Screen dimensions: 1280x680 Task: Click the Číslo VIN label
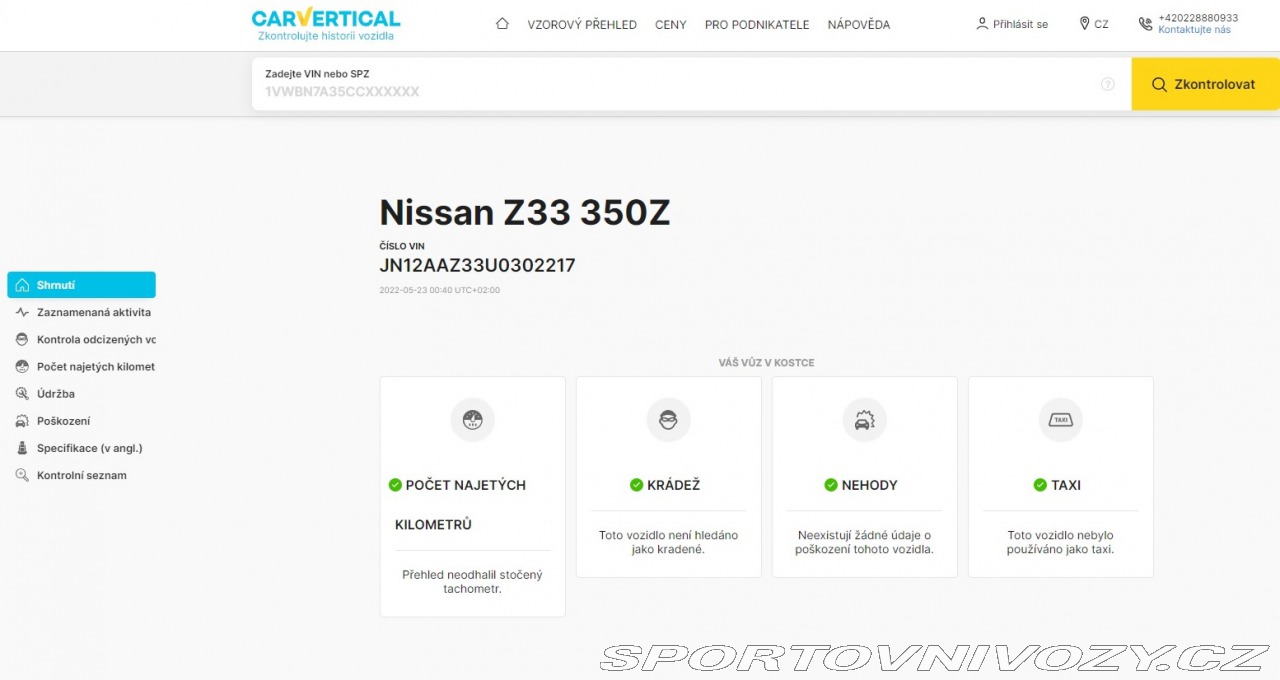[402, 246]
